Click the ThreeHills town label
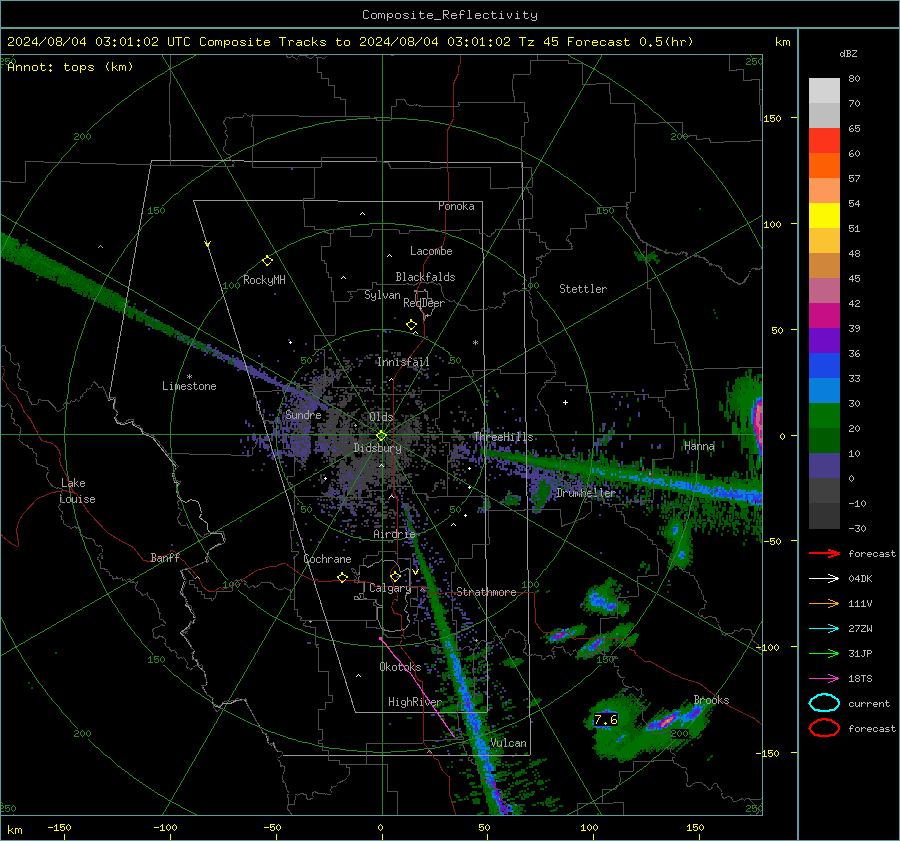This screenshot has height=841, width=900. (503, 437)
